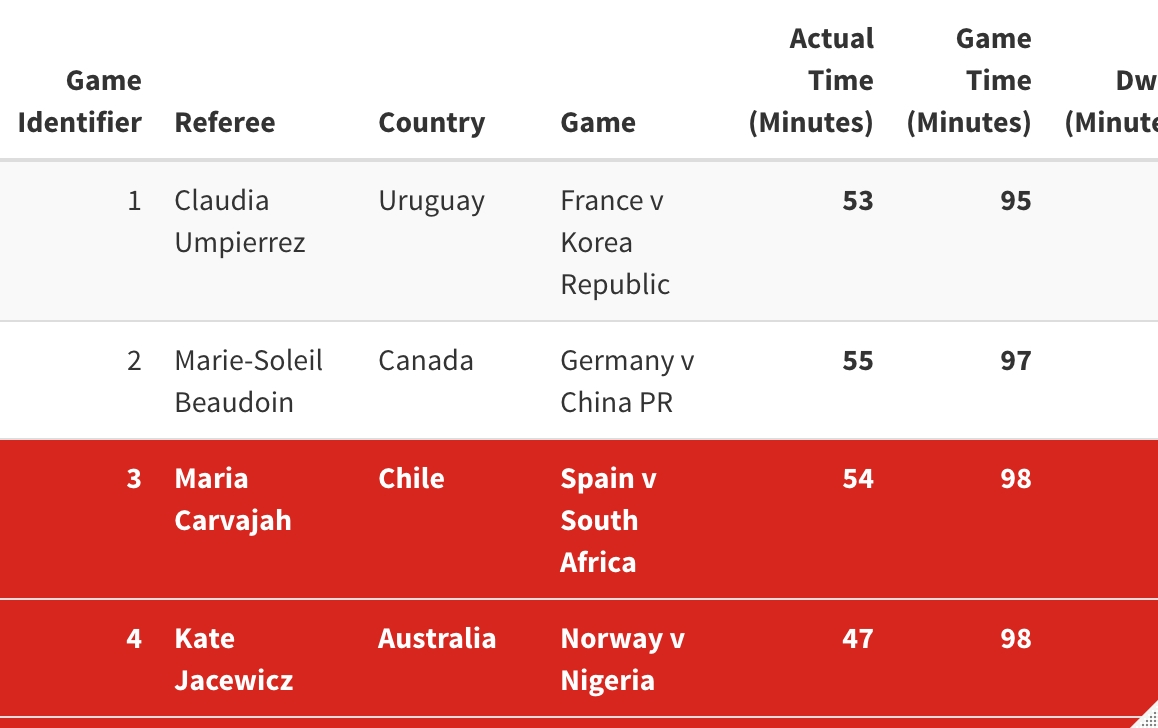The width and height of the screenshot is (1158, 728).
Task: Click Germany v China PR cell
Action: [628, 381]
